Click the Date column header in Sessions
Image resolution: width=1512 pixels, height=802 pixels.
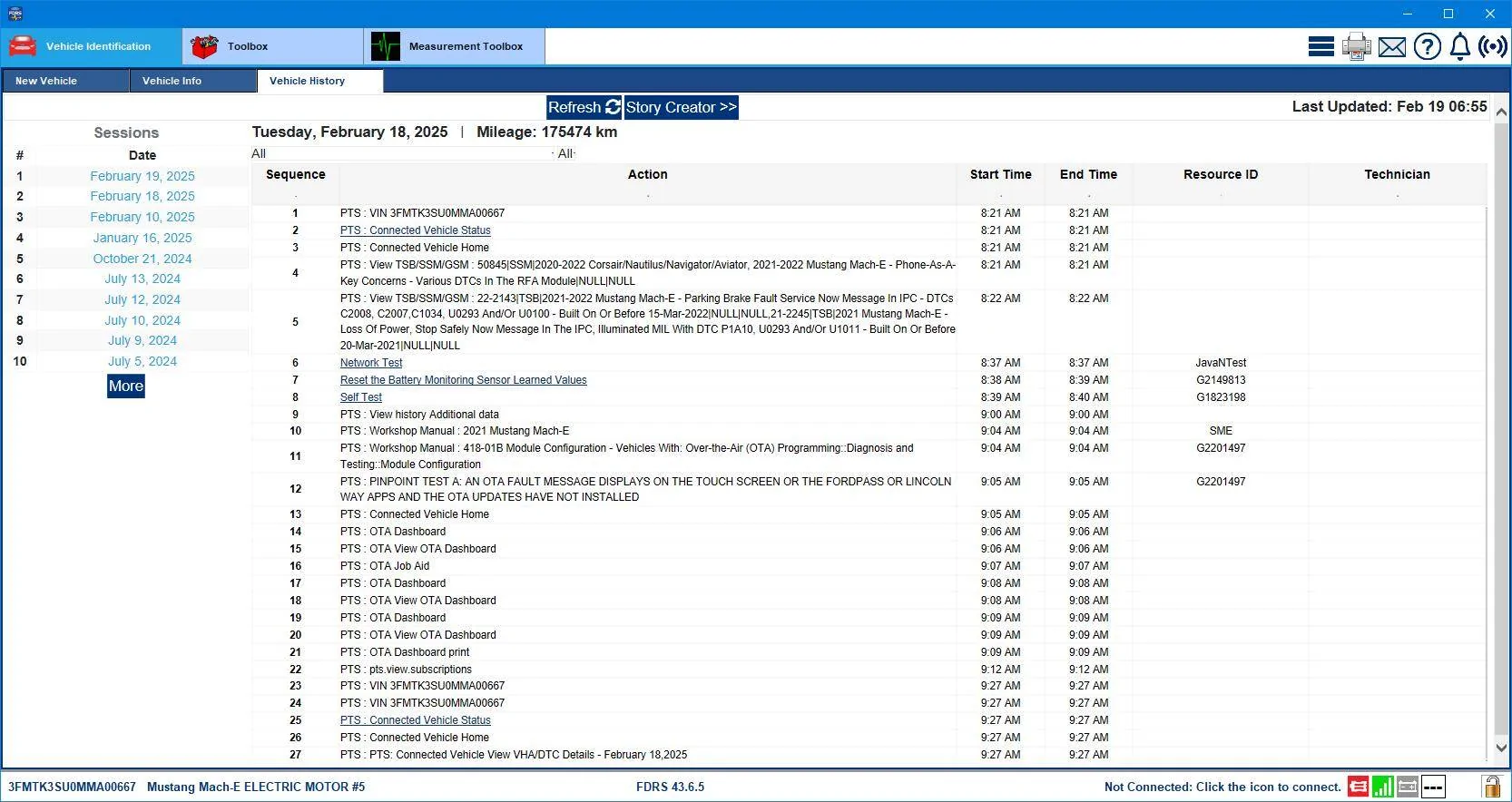click(x=142, y=155)
